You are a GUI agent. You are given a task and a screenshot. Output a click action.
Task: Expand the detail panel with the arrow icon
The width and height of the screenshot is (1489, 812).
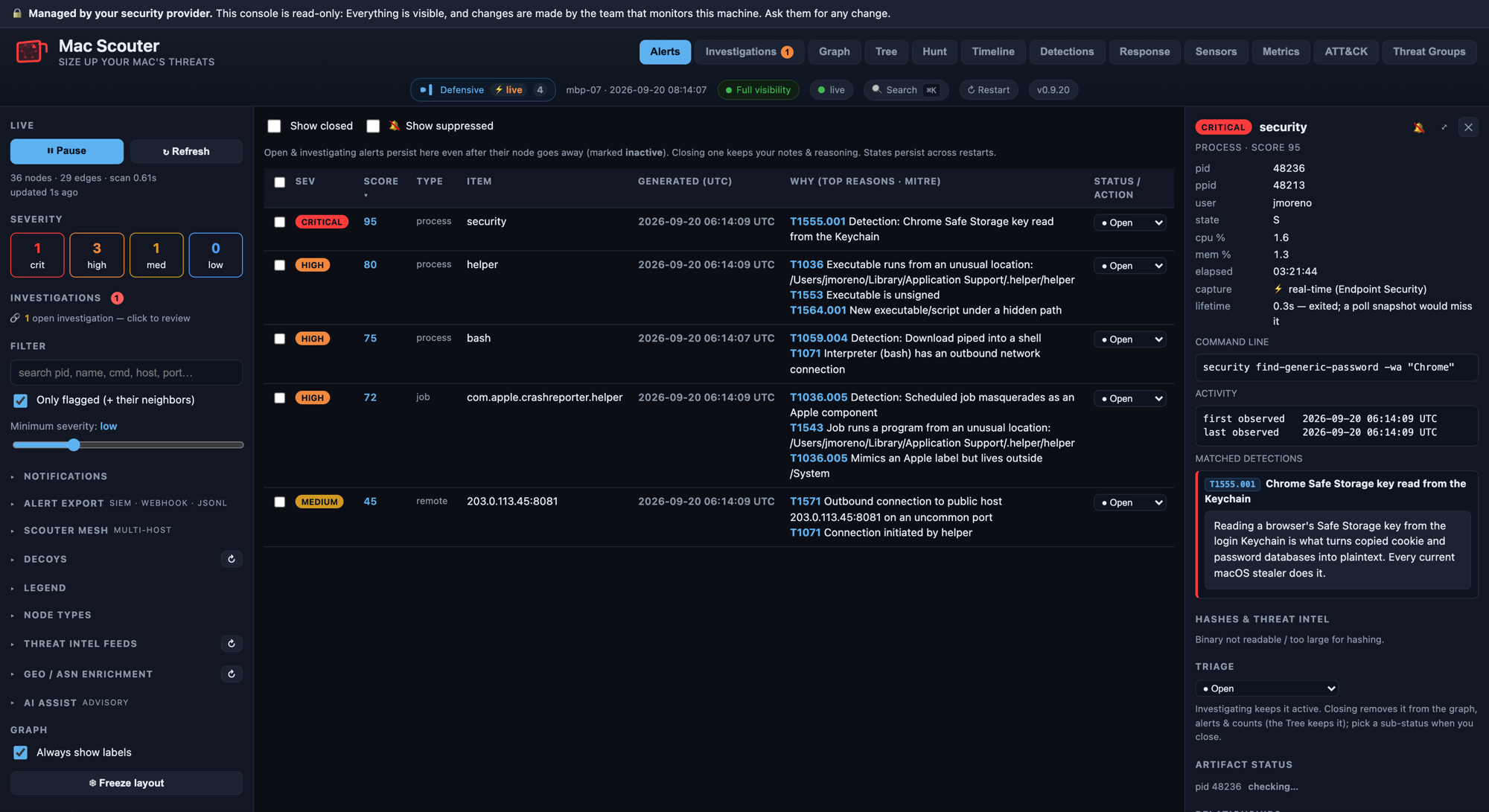(1444, 127)
